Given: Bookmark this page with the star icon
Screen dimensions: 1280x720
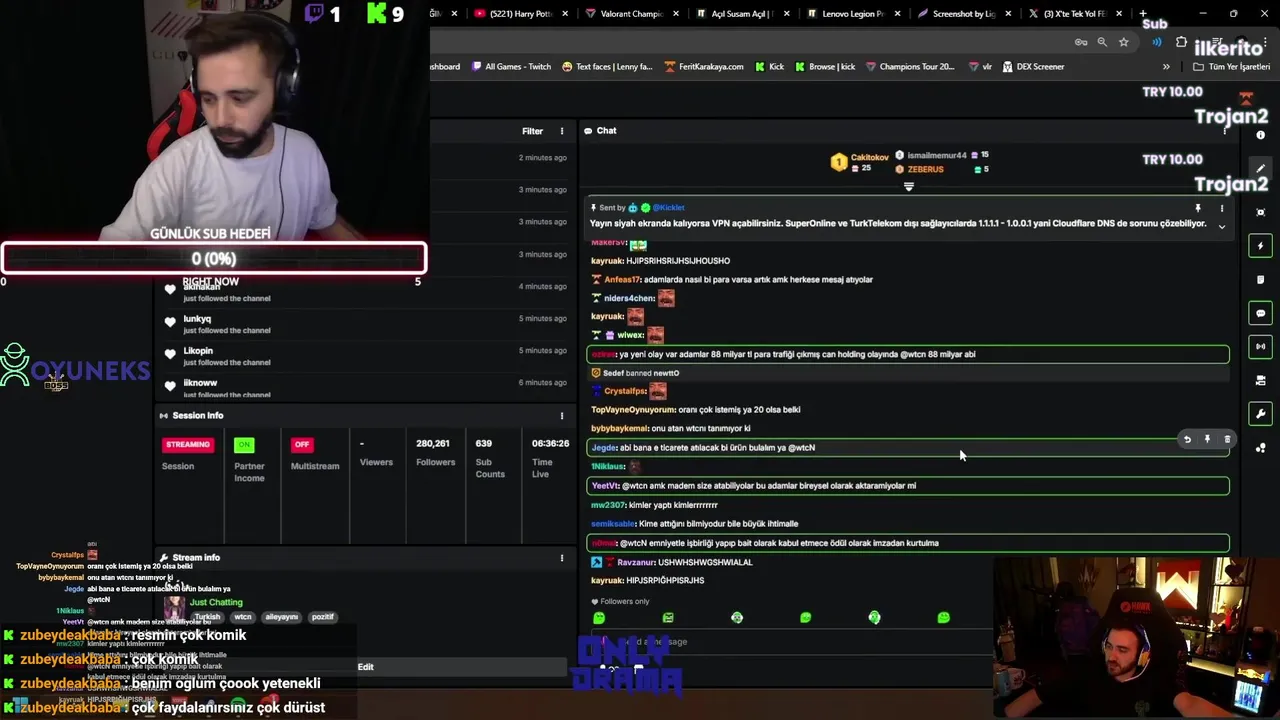Looking at the screenshot, I should (1124, 42).
